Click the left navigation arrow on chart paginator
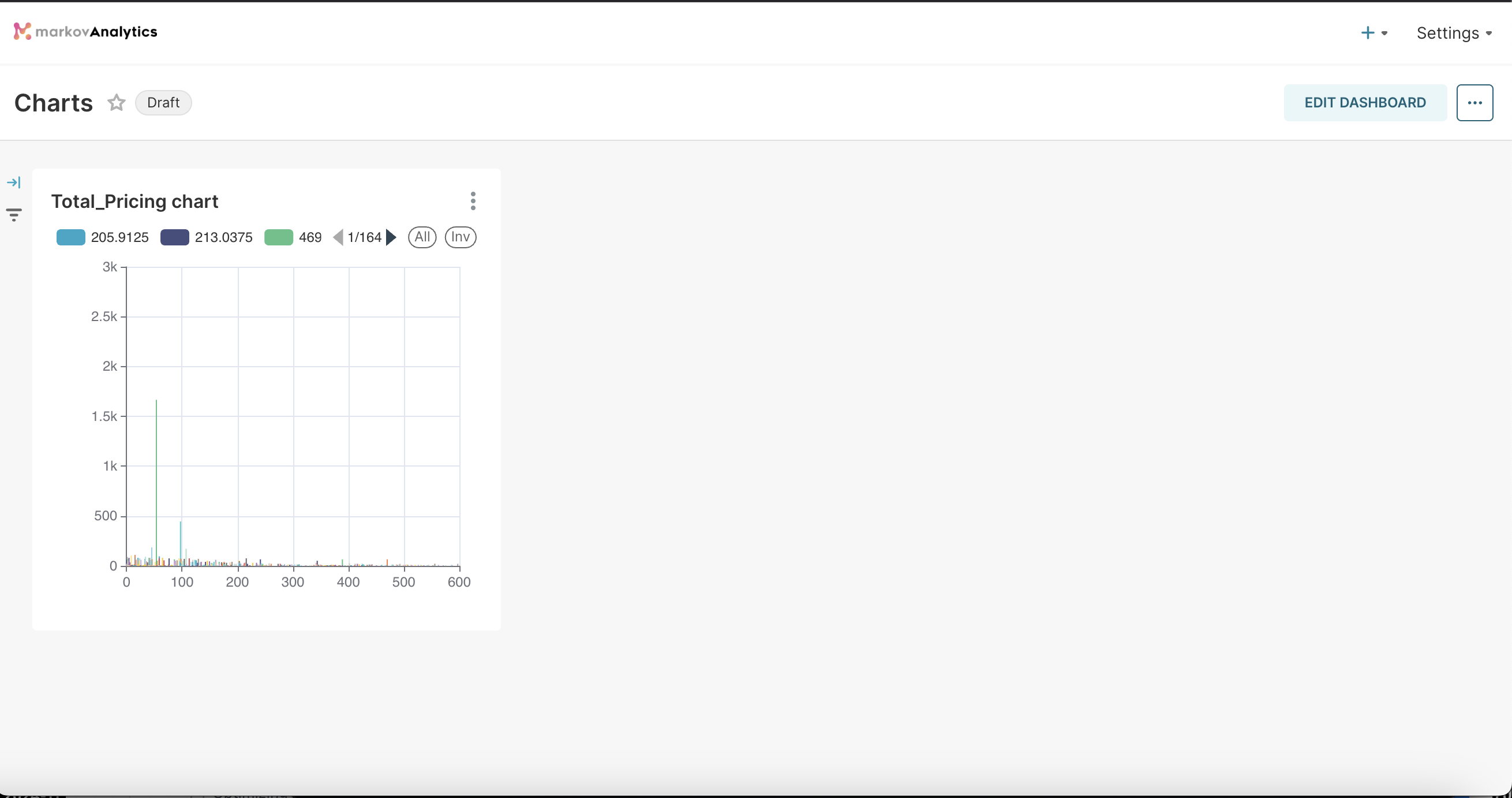This screenshot has width=1512, height=798. coord(338,237)
